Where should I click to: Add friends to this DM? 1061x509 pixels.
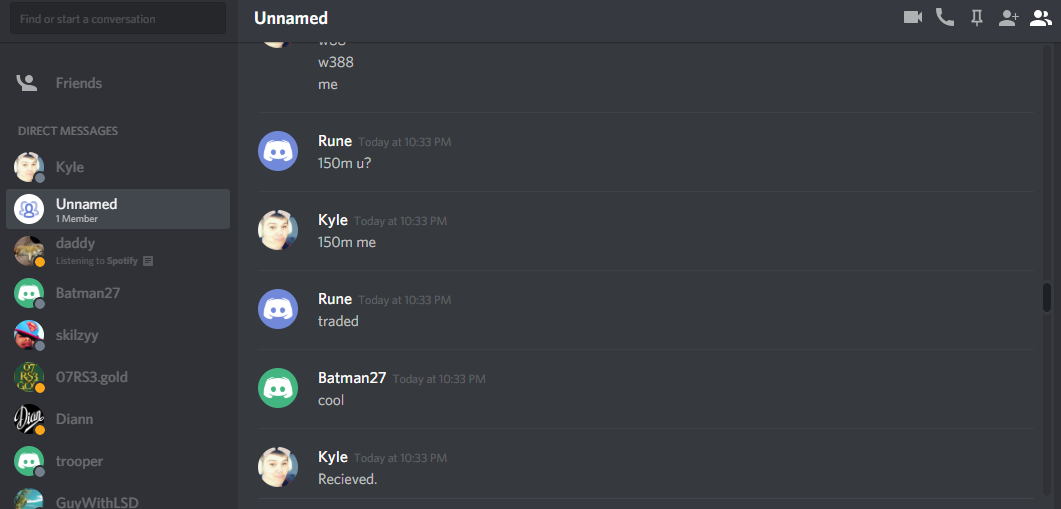coord(1008,18)
